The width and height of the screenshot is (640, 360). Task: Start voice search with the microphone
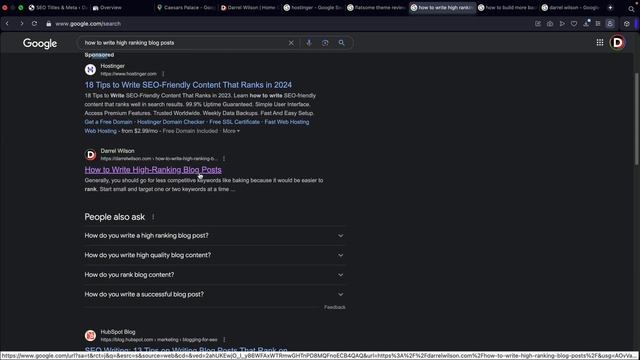pyautogui.click(x=309, y=43)
